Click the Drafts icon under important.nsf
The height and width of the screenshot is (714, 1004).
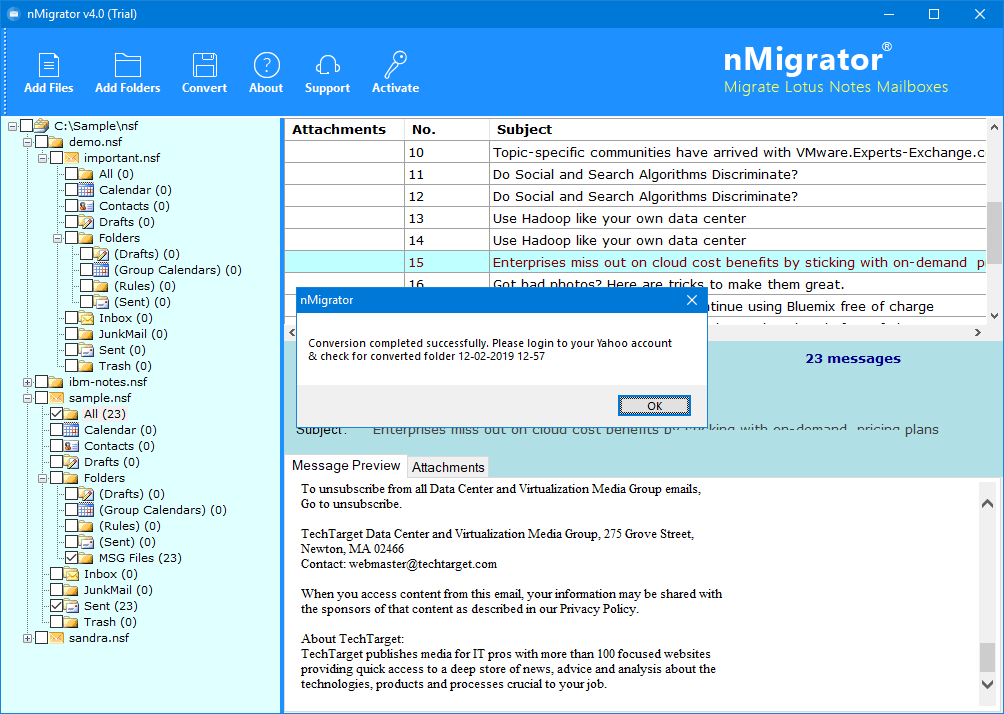point(86,222)
